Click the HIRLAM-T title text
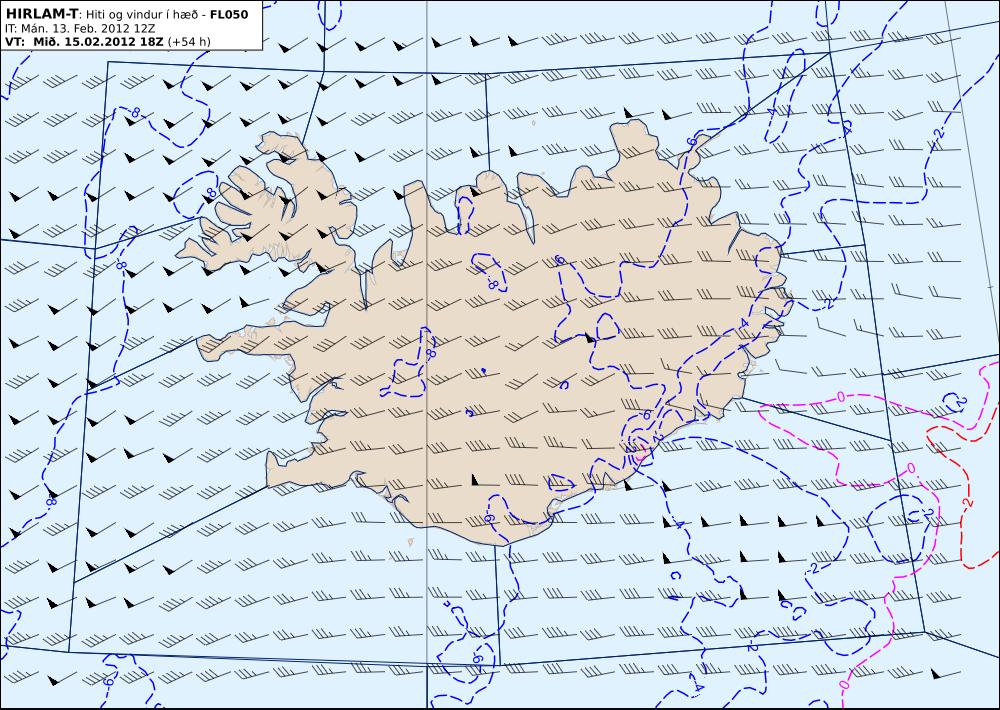Image resolution: width=1000 pixels, height=710 pixels. (41, 14)
